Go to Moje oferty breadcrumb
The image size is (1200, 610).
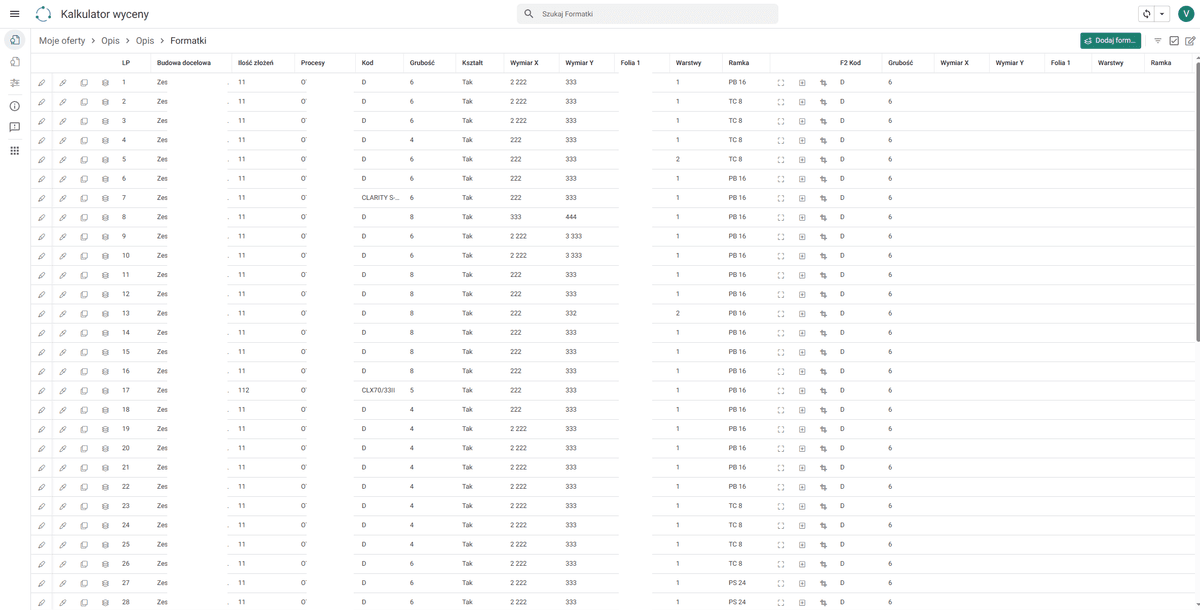point(62,41)
